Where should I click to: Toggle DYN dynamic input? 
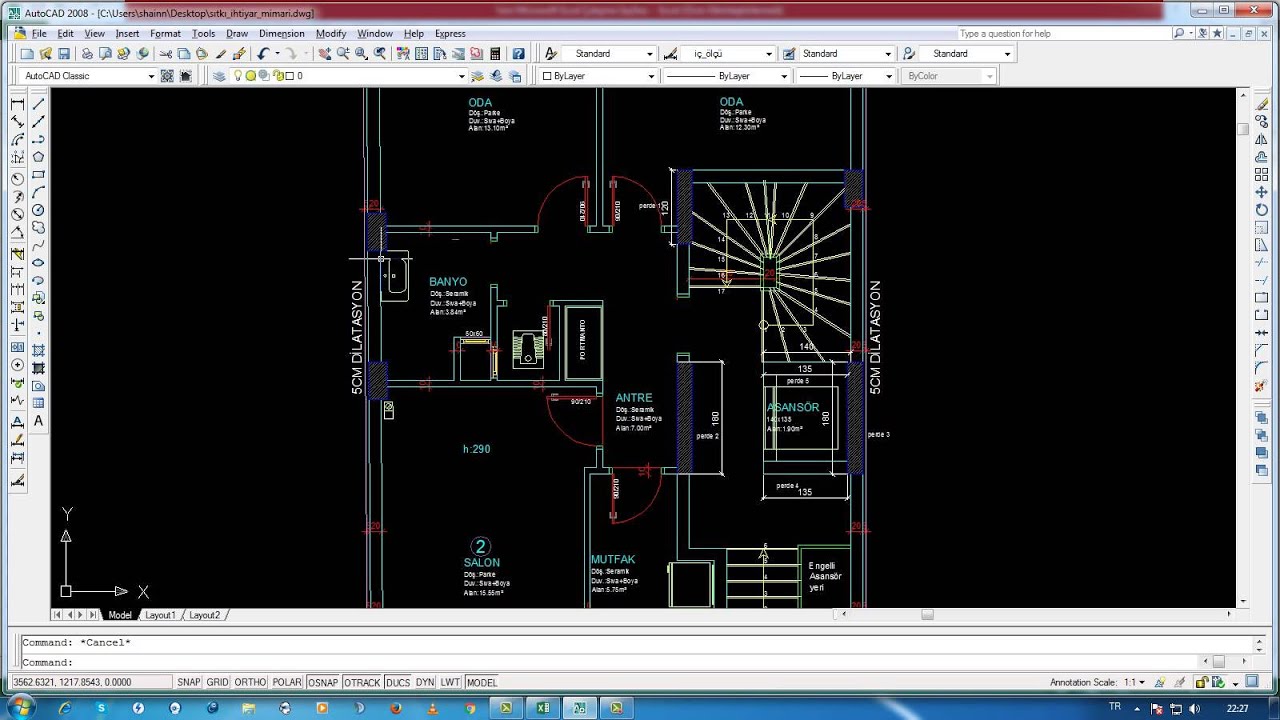[425, 682]
